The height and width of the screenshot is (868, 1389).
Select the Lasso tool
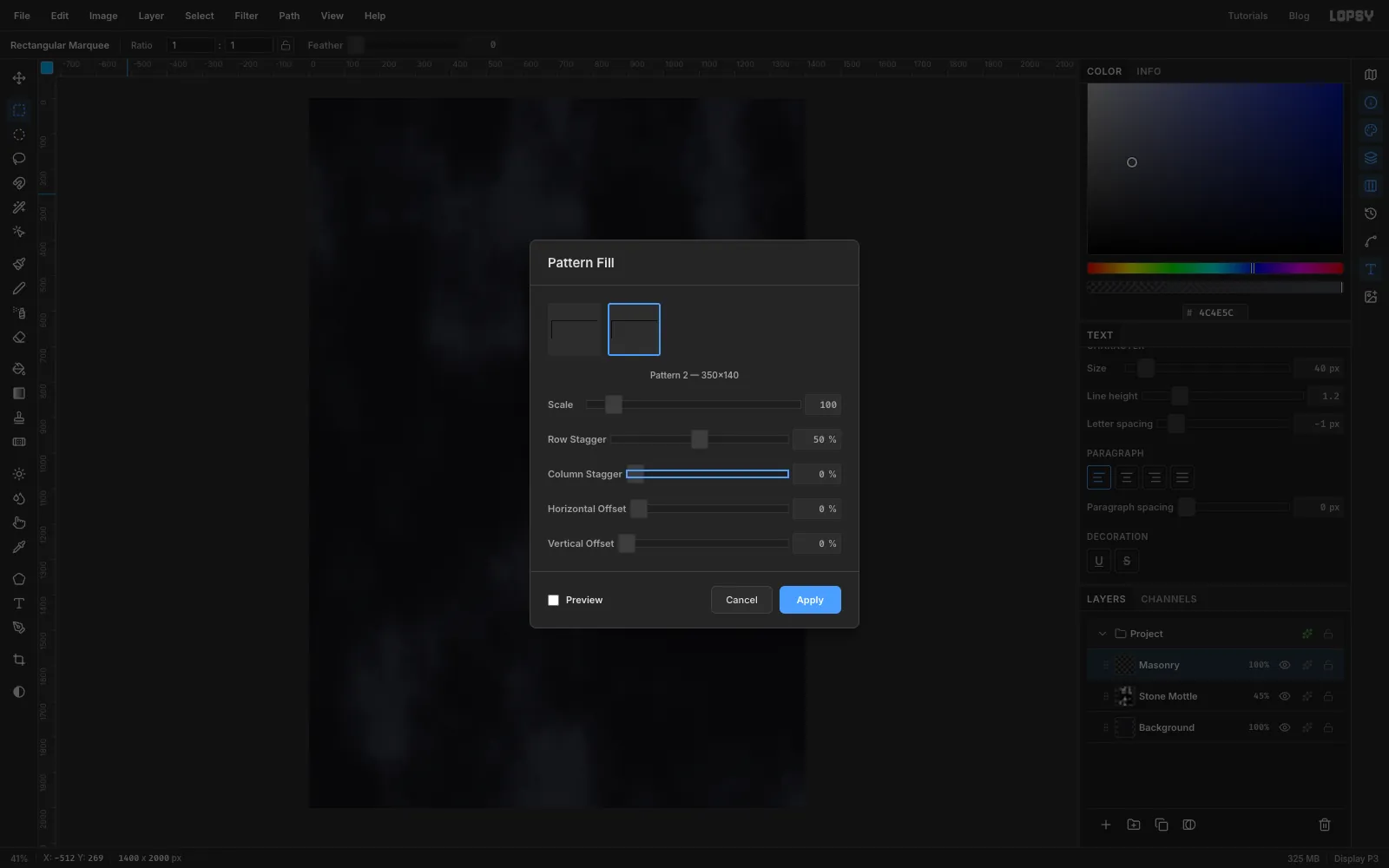pyautogui.click(x=18, y=159)
